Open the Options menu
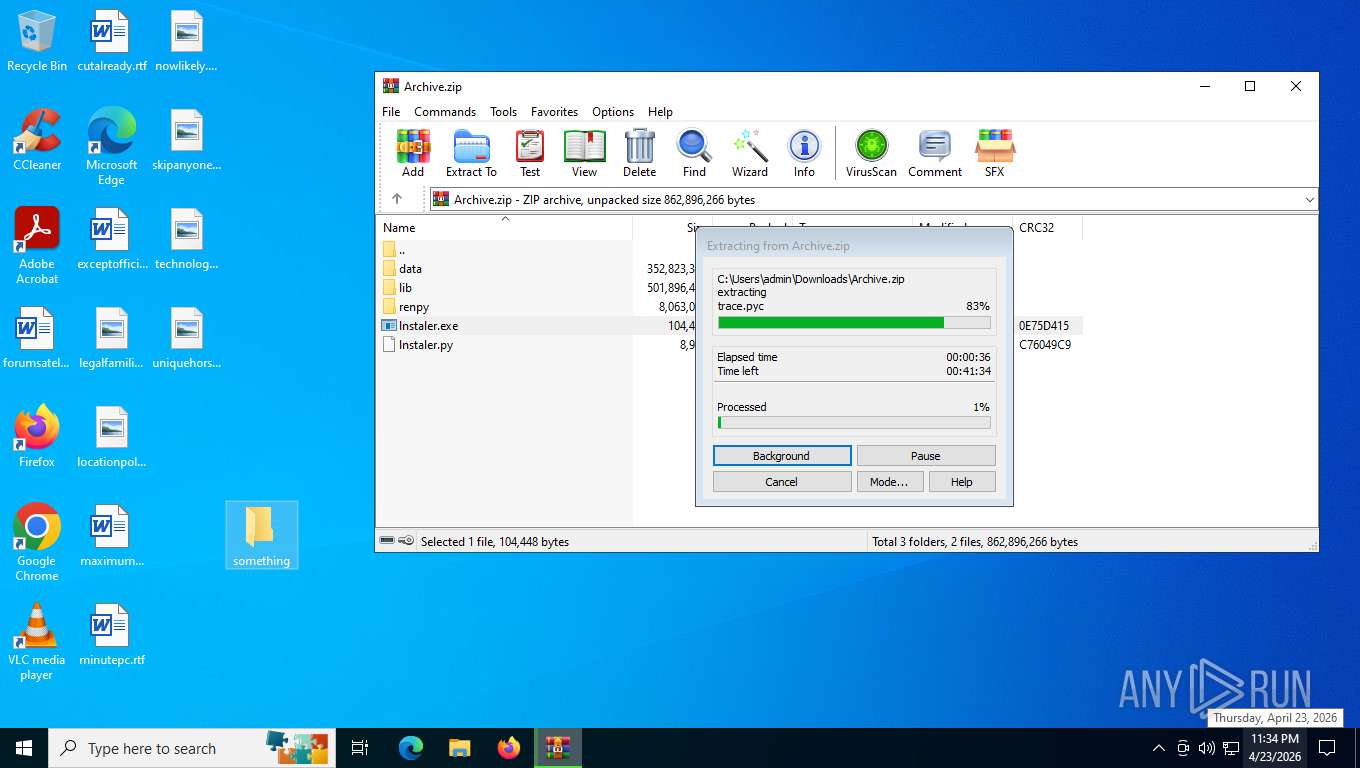 click(x=613, y=112)
